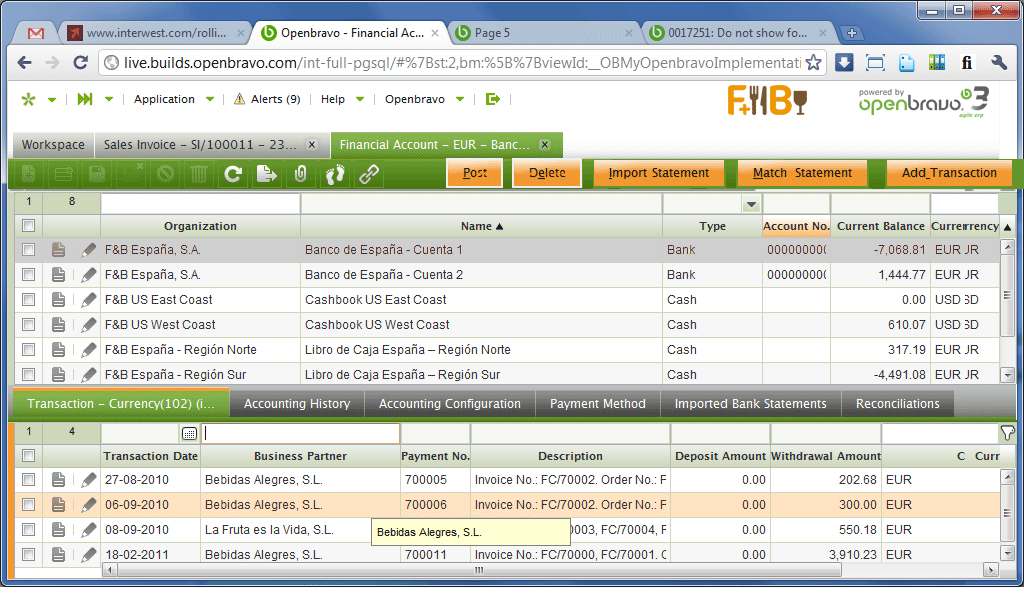Click the Refresh icon in the green toolbar
1024x600 pixels.
point(233,174)
